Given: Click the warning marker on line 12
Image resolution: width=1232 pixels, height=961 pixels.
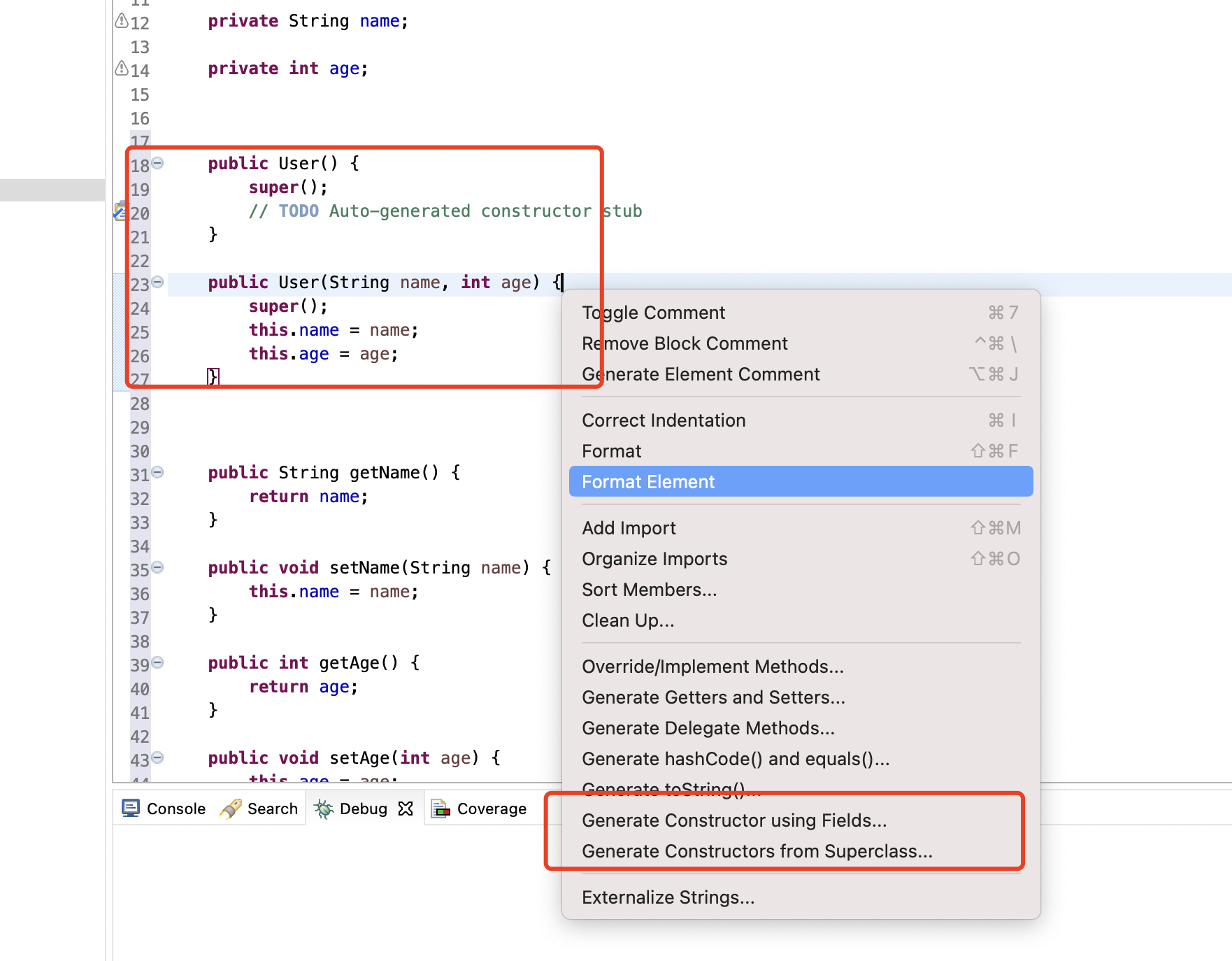Looking at the screenshot, I should 121,21.
